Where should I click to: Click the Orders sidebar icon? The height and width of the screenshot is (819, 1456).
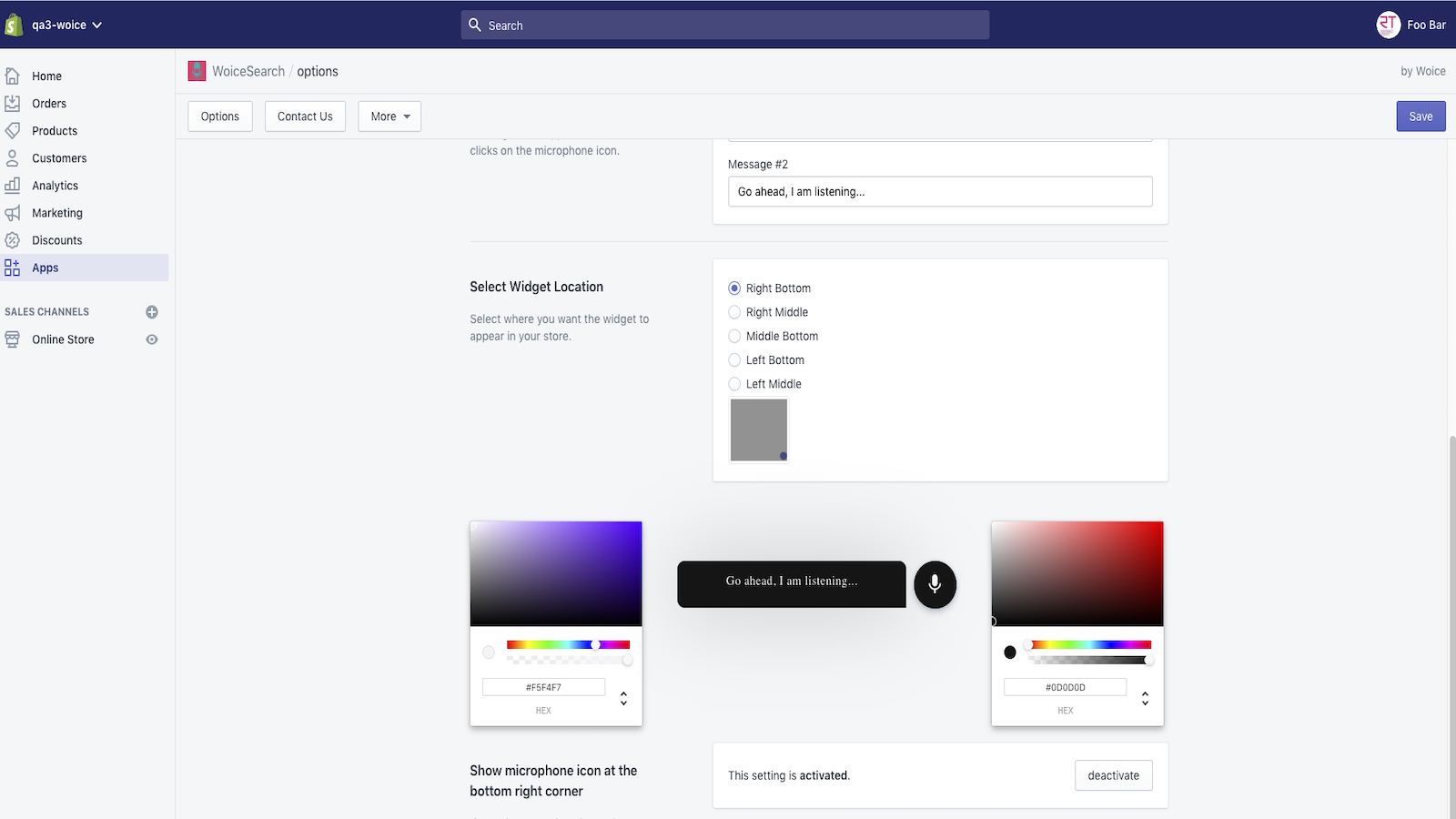(13, 104)
